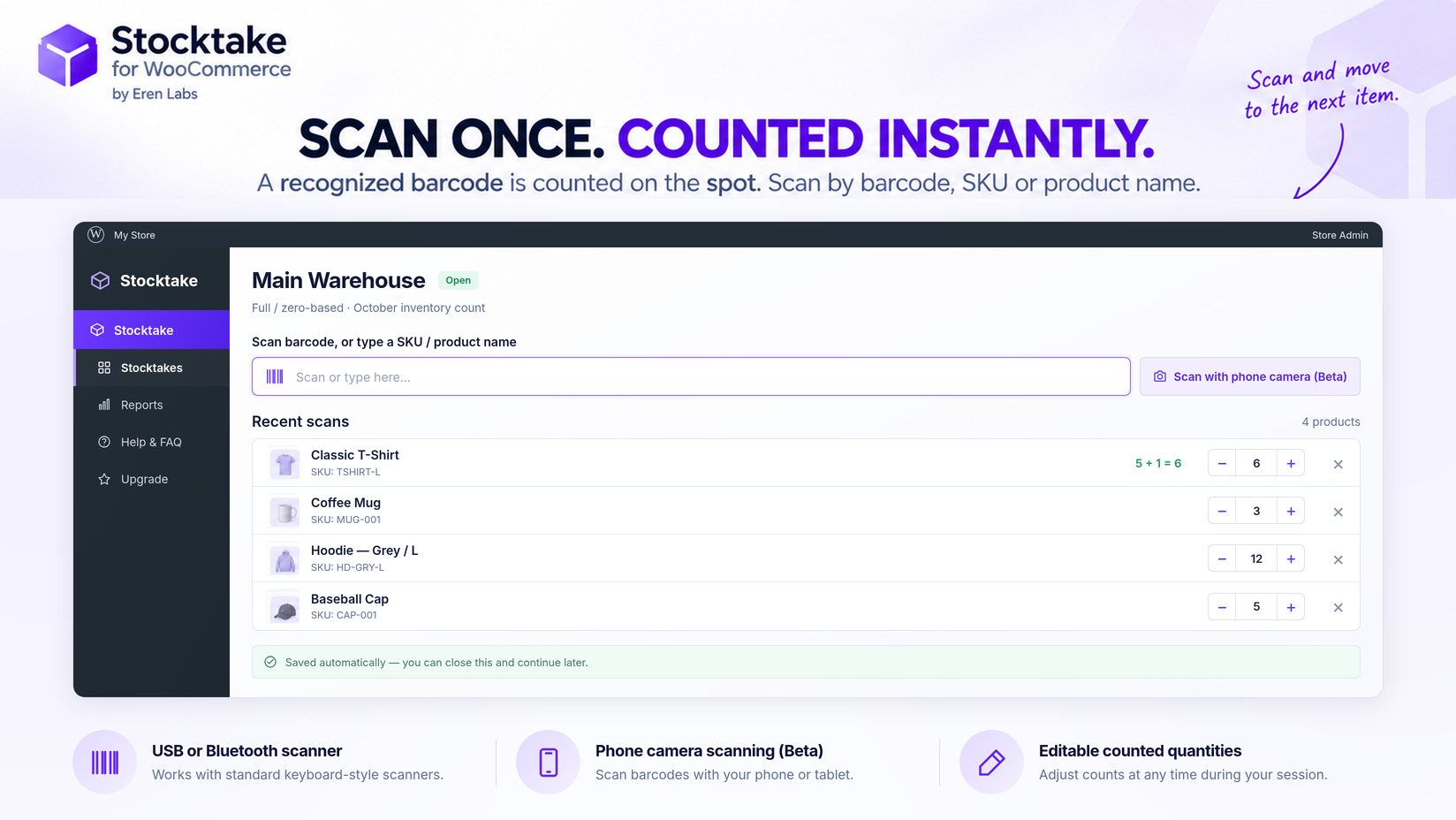1456x820 pixels.
Task: Click the 4 products count label
Action: [1331, 421]
